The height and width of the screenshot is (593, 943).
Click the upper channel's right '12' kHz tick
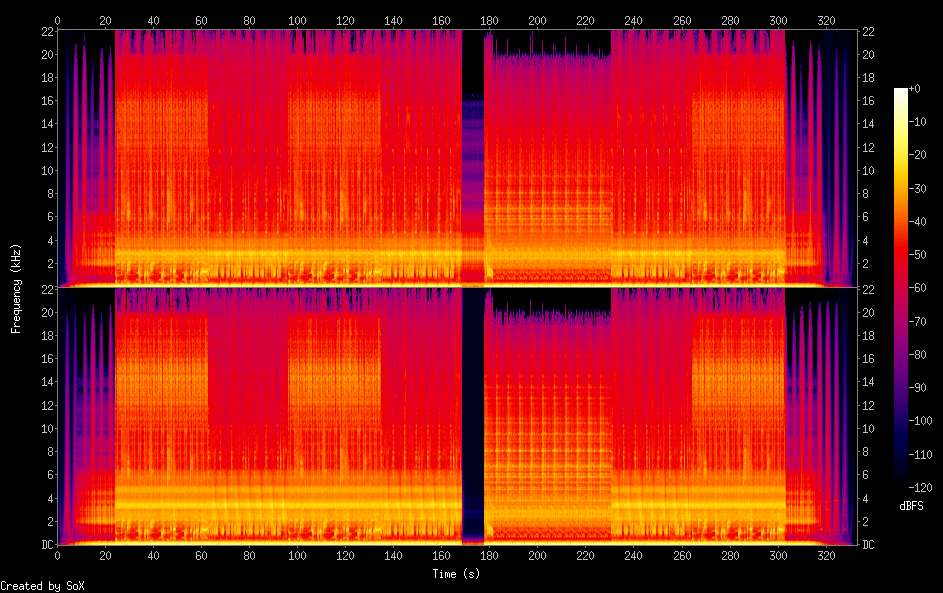[868, 147]
